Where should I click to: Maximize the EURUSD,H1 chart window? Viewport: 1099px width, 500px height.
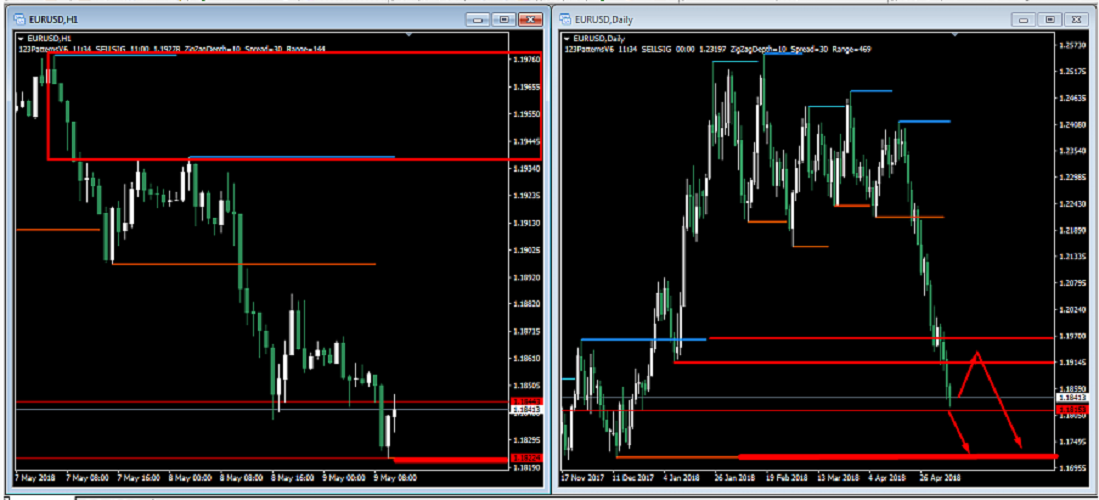pyautogui.click(x=503, y=19)
